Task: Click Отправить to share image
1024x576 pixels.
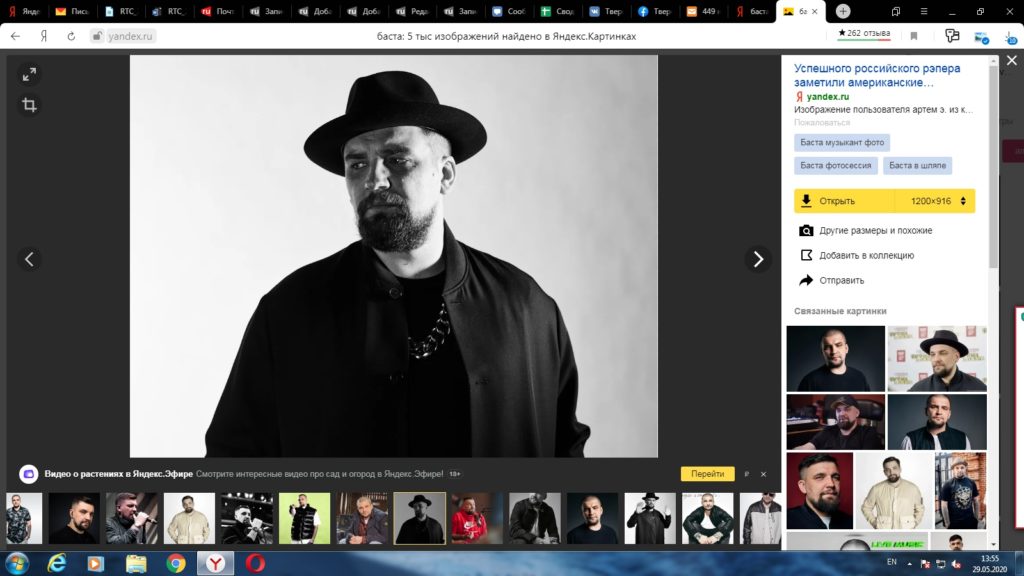Action: coord(841,281)
